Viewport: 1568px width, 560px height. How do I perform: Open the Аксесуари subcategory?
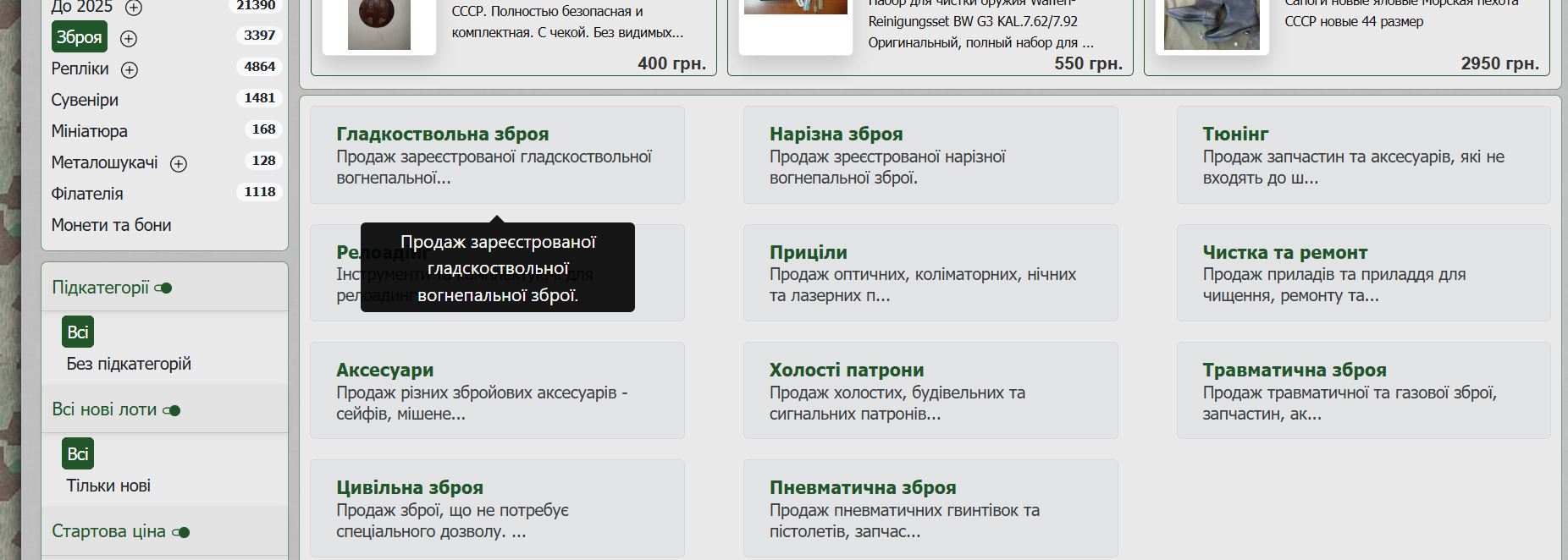[385, 370]
